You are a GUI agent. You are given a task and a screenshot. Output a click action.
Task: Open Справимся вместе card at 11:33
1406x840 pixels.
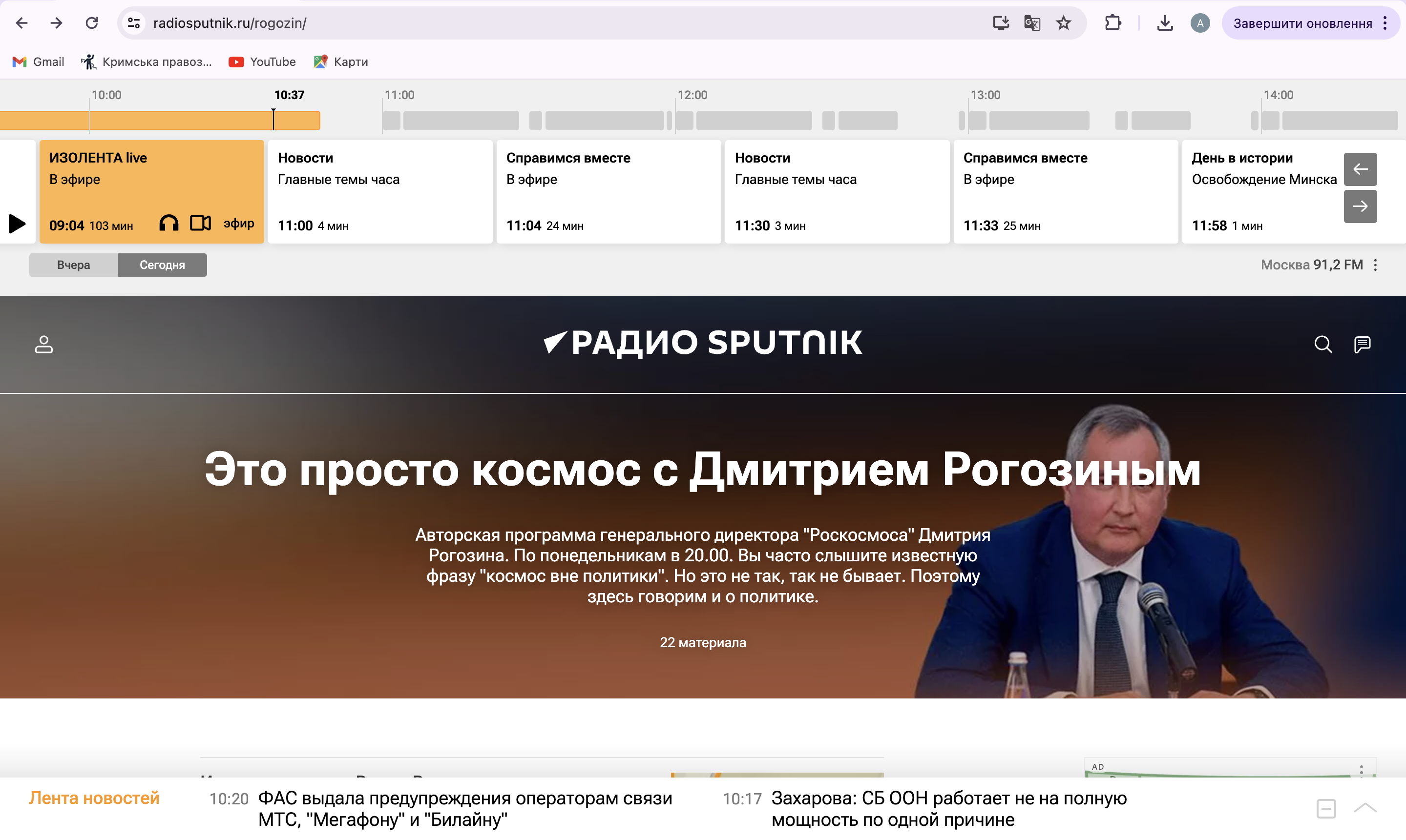pyautogui.click(x=1066, y=191)
